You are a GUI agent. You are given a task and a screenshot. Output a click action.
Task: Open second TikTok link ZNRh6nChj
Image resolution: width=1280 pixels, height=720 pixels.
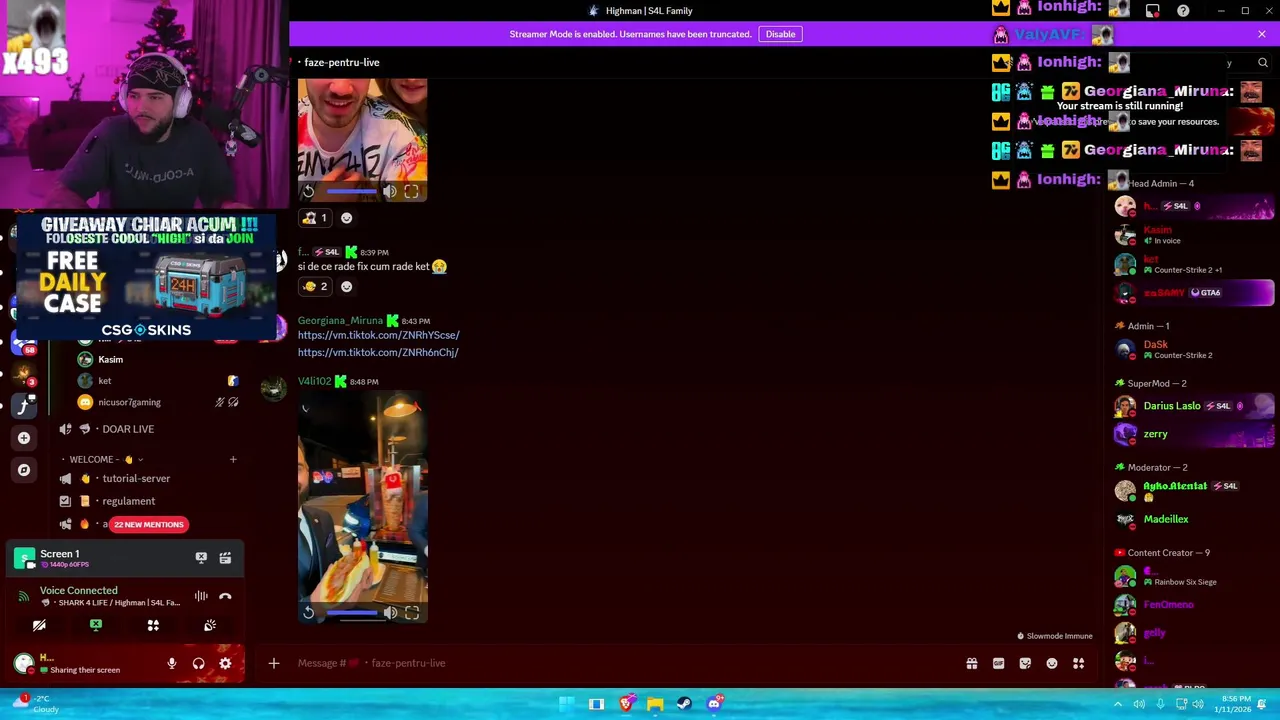click(378, 352)
